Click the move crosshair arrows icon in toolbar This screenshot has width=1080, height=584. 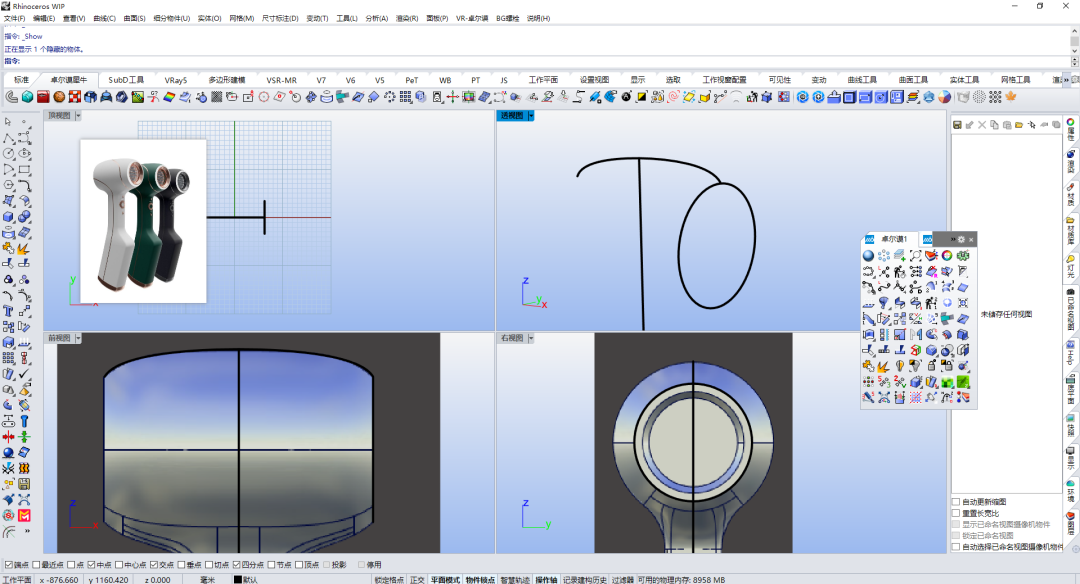[453, 97]
